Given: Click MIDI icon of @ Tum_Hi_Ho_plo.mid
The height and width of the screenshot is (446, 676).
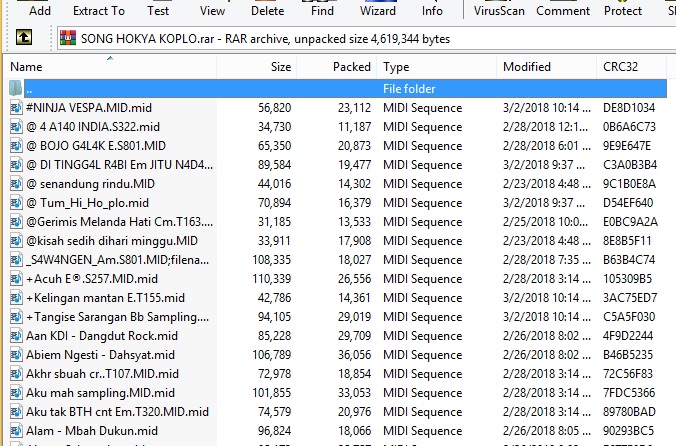Looking at the screenshot, I should point(16,203).
